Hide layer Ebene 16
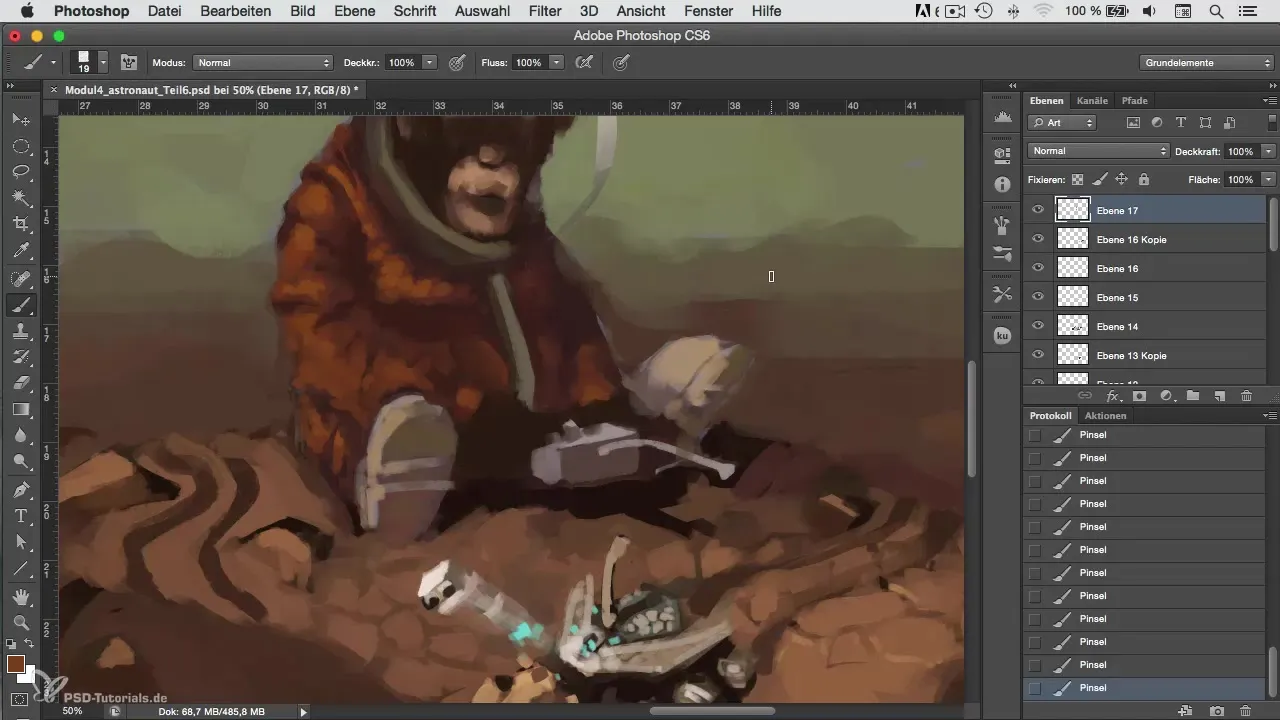The image size is (1280, 720). click(x=1038, y=268)
